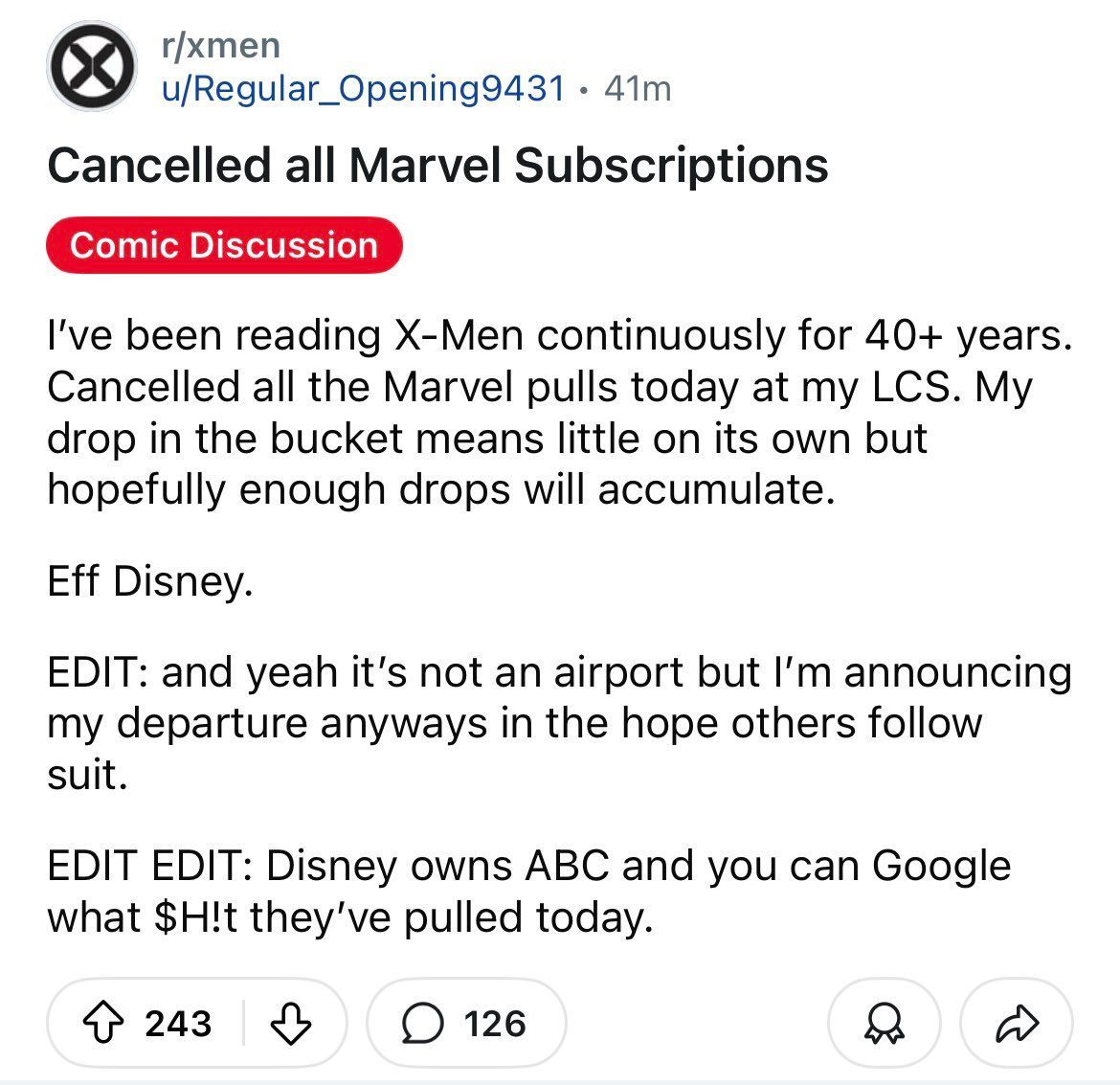This screenshot has width=1120, height=1085.
Task: Click the comment bubble icon
Action: click(420, 1023)
